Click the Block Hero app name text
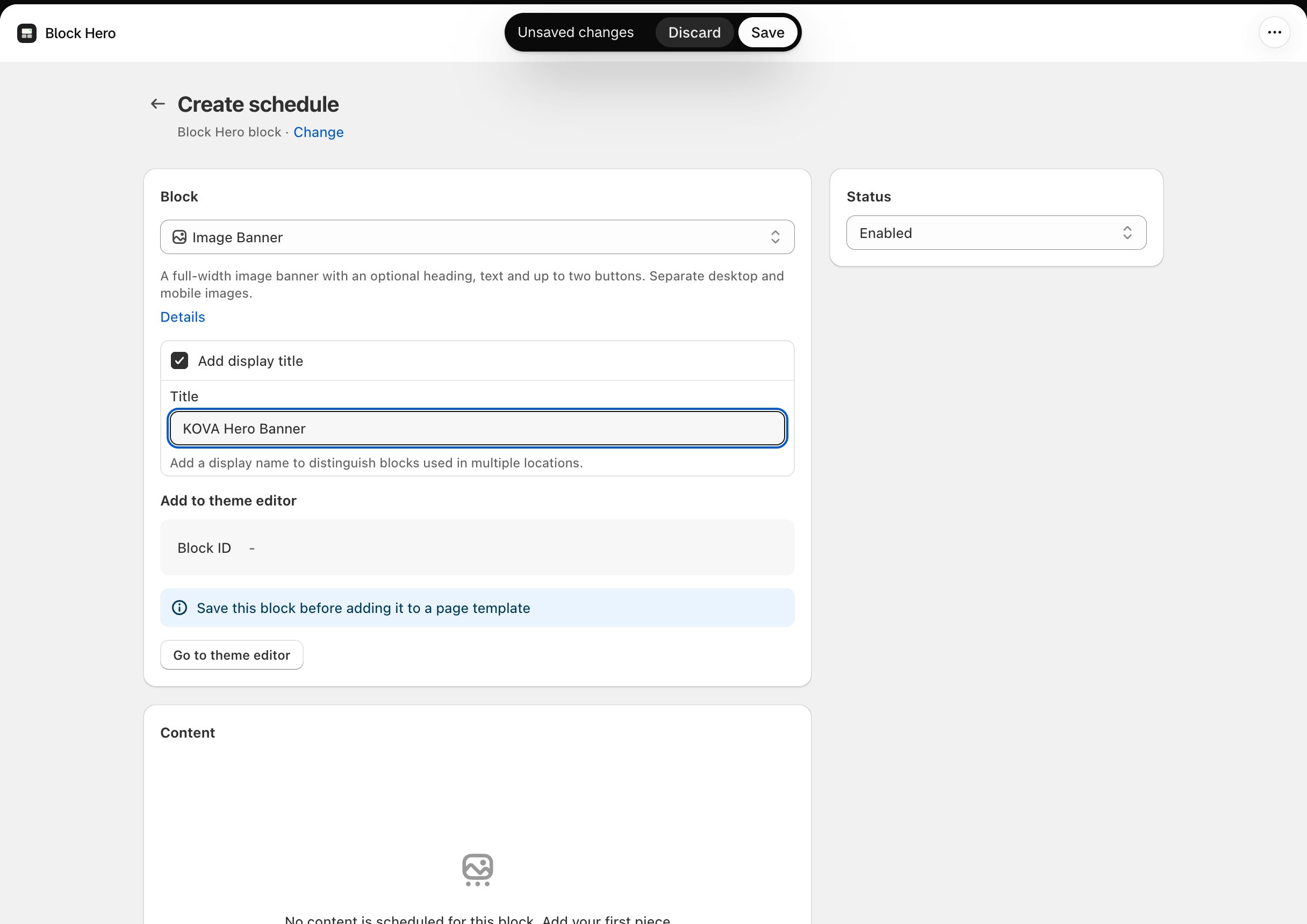 click(x=80, y=33)
